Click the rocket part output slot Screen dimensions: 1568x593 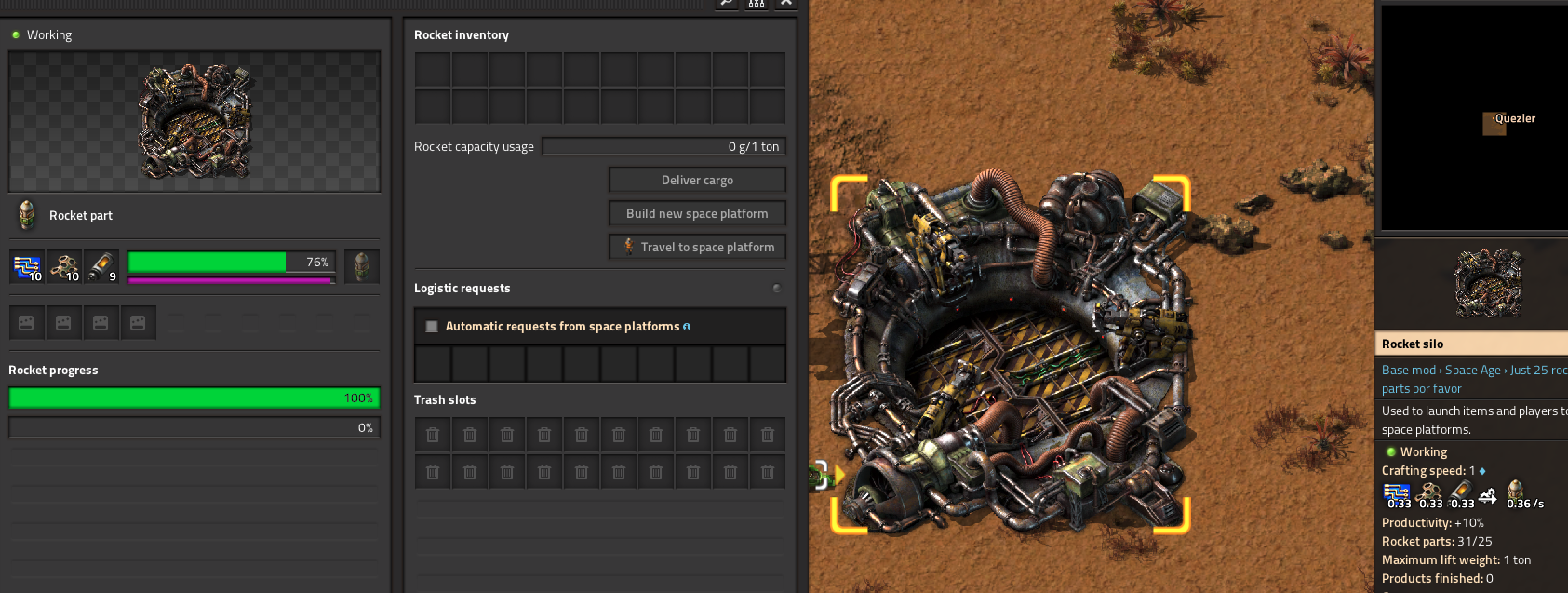tap(362, 266)
